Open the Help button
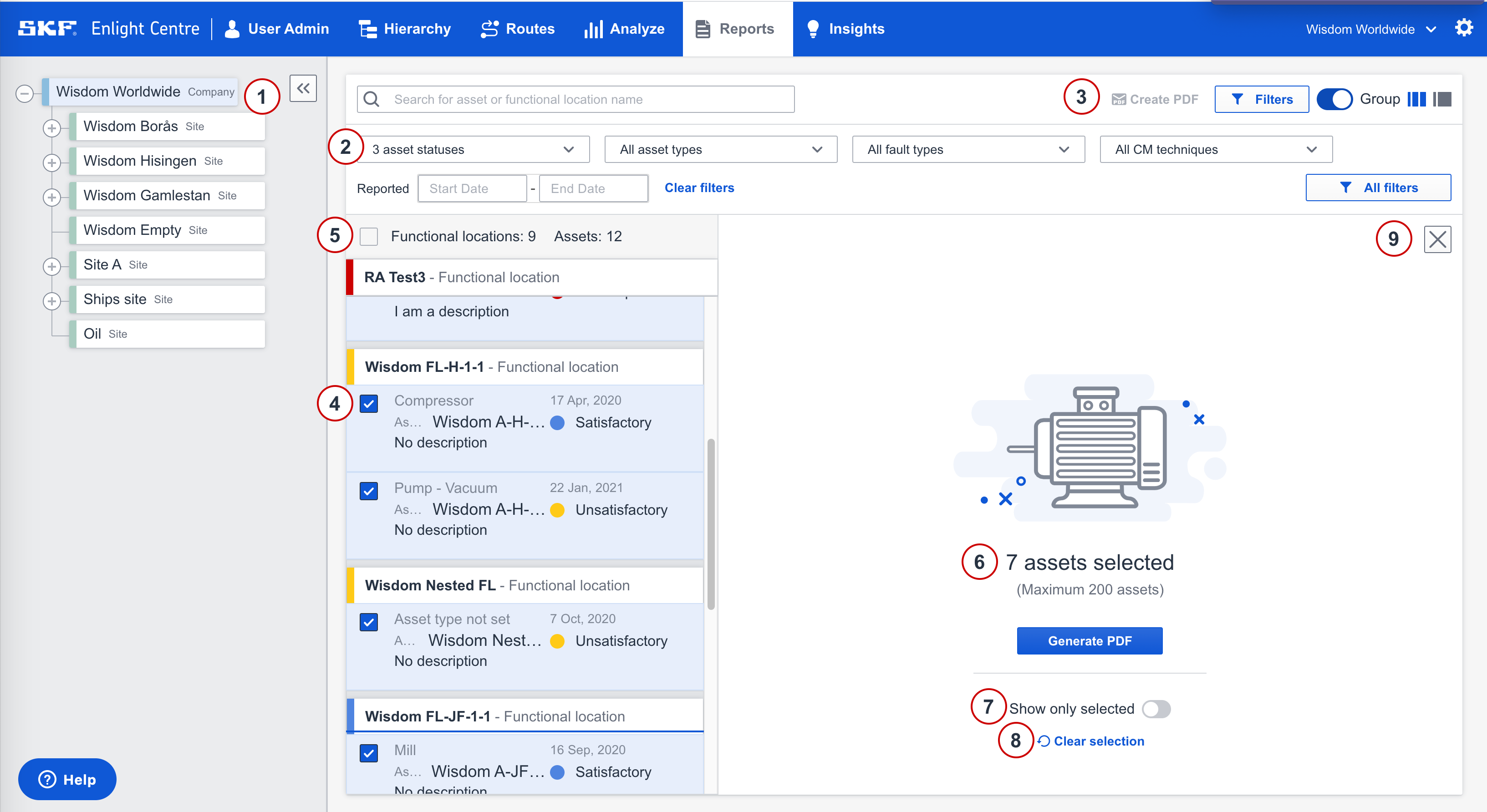 tap(67, 779)
